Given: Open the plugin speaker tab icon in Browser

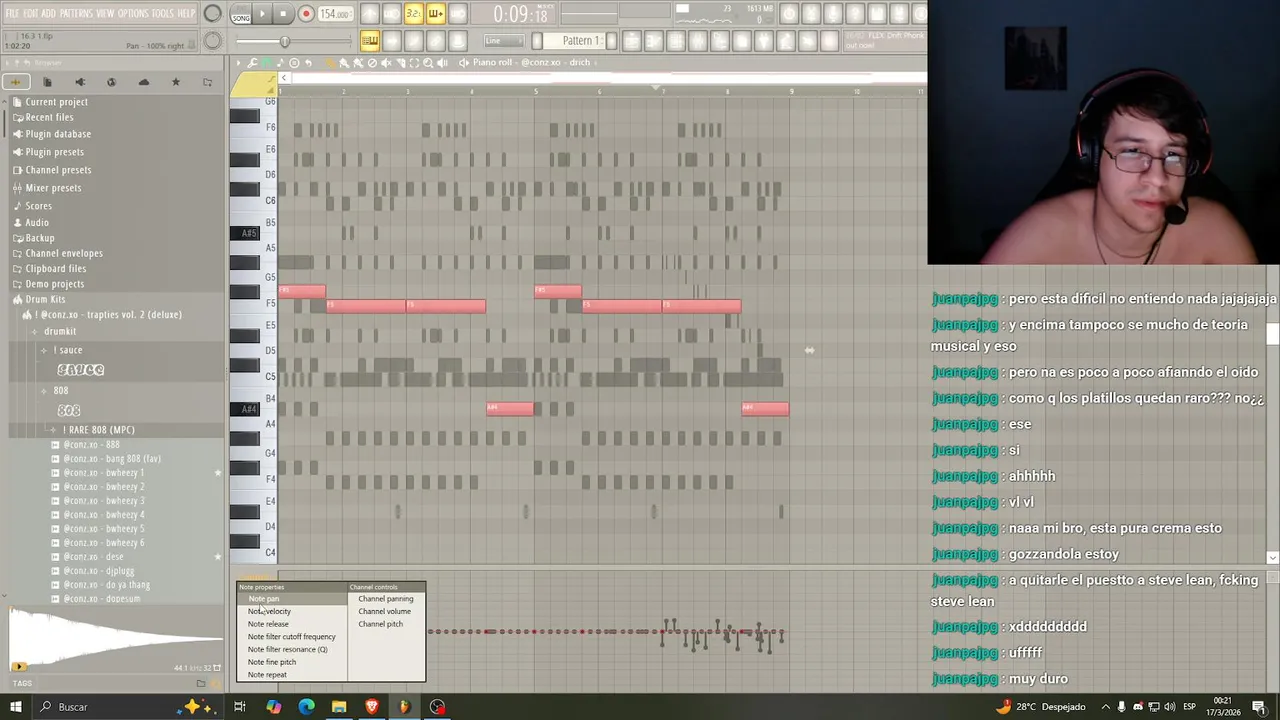Looking at the screenshot, I should [80, 82].
